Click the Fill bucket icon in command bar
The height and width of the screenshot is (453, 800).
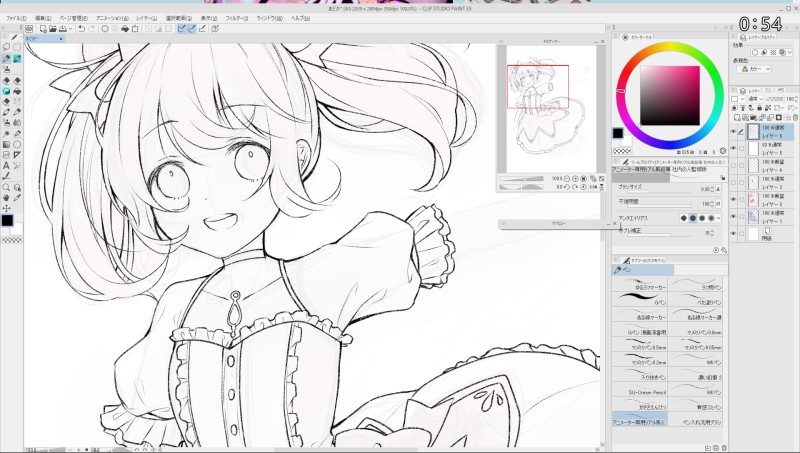tap(125, 29)
